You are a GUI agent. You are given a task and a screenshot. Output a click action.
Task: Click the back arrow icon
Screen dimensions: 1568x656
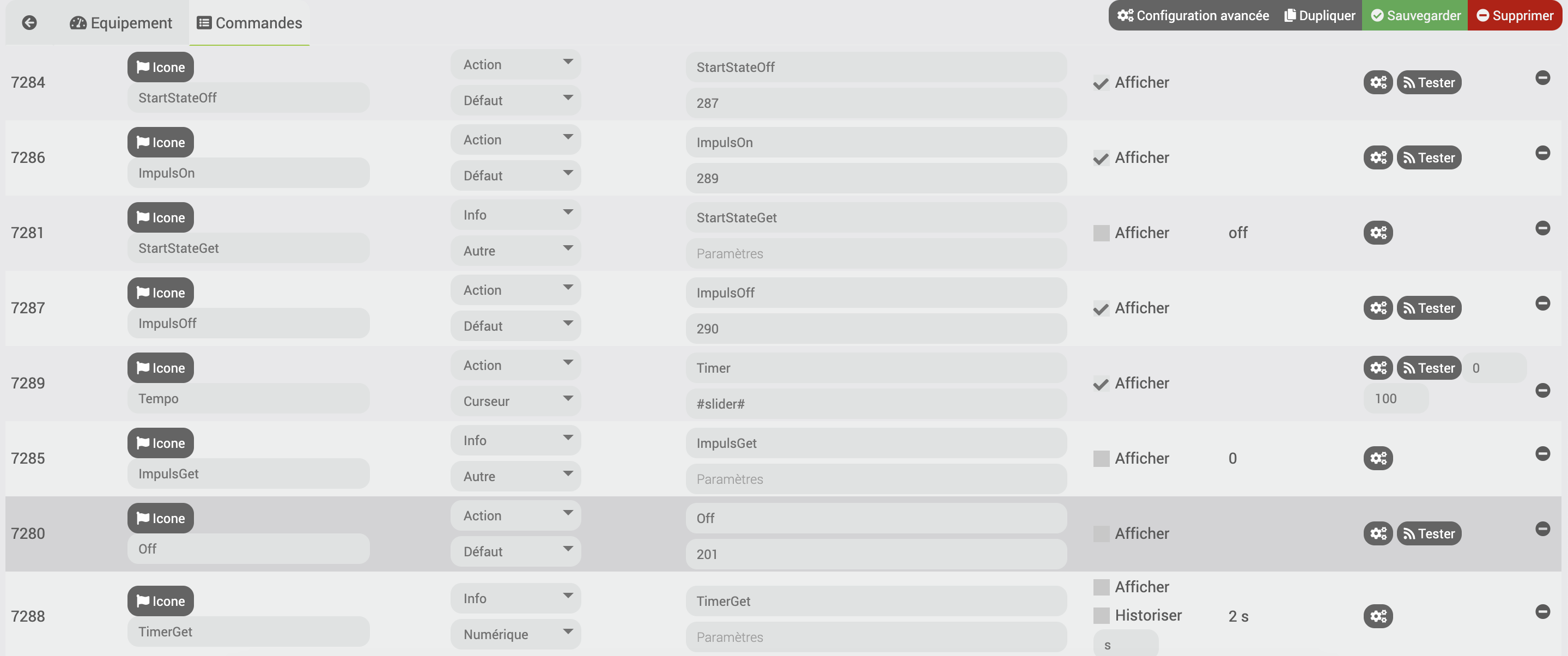pyautogui.click(x=29, y=22)
